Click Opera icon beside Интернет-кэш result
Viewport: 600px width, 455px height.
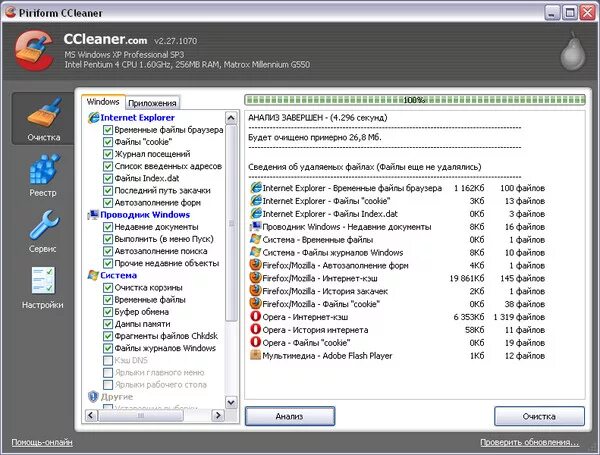[x=255, y=316]
